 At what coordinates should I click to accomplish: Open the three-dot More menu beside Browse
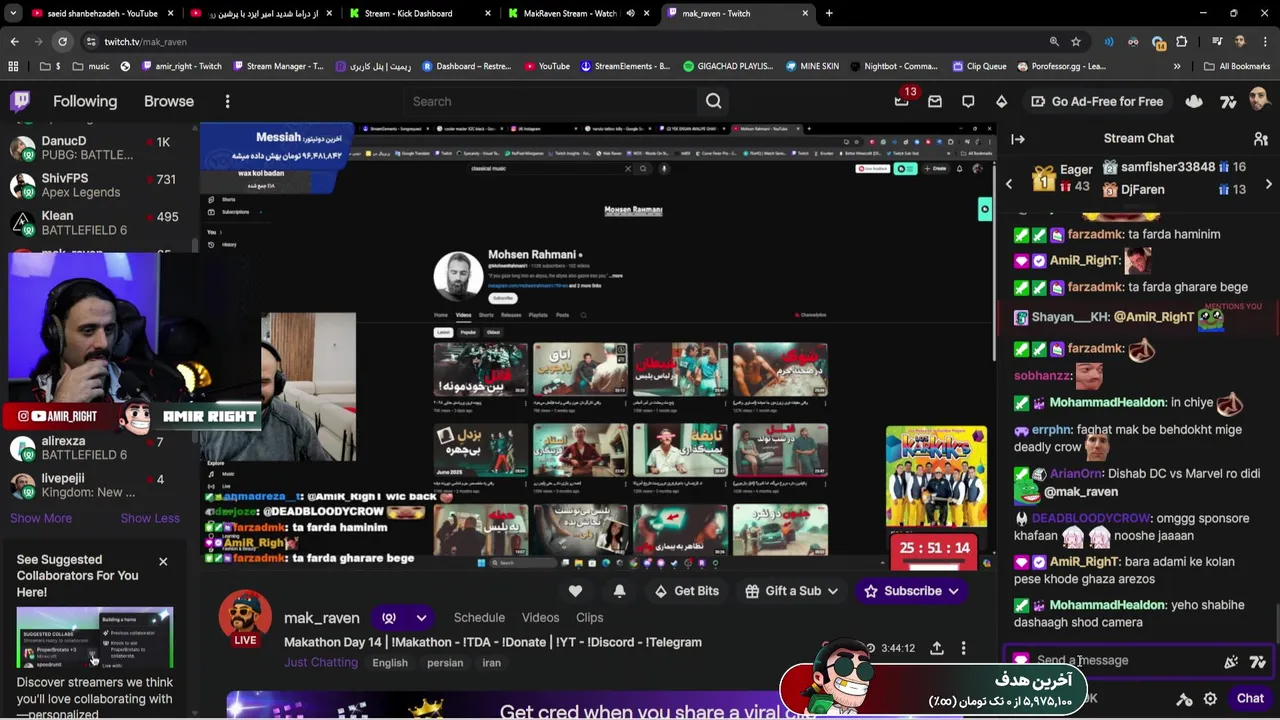pos(227,101)
